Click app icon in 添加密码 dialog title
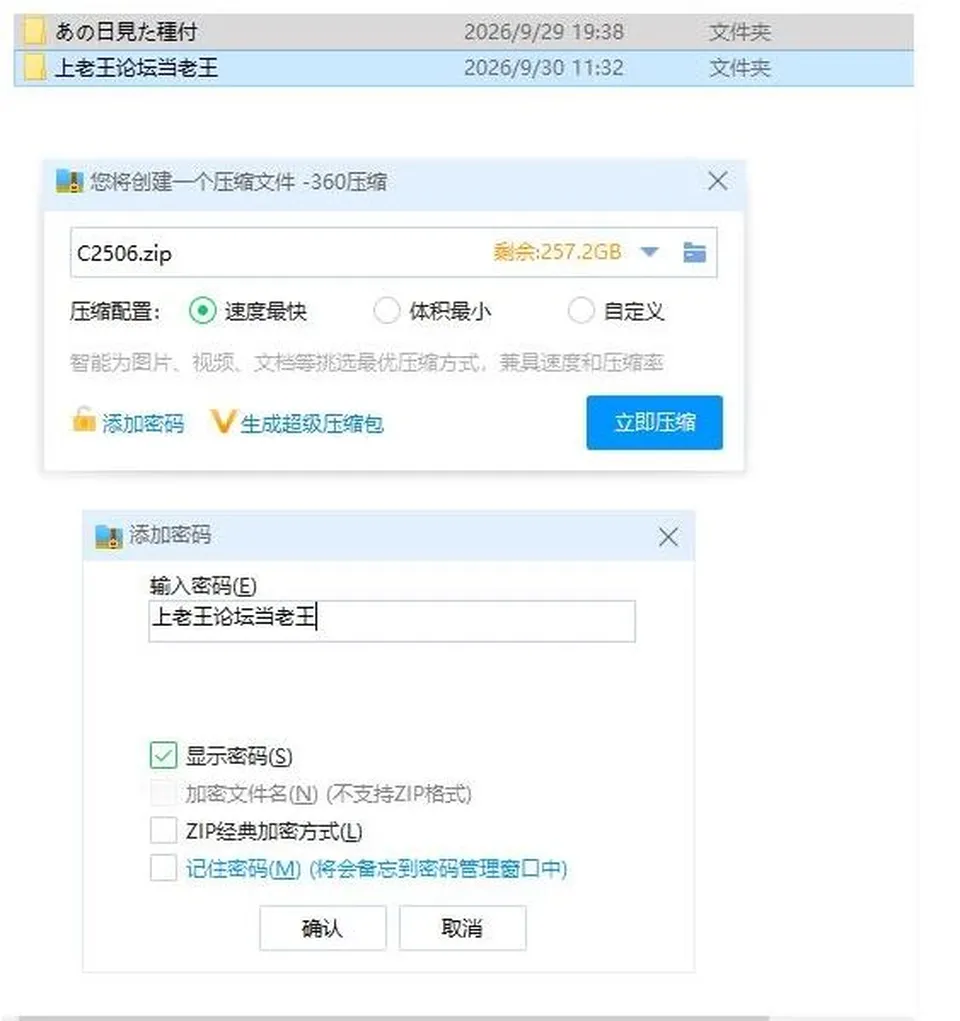The image size is (960, 1021). point(109,536)
